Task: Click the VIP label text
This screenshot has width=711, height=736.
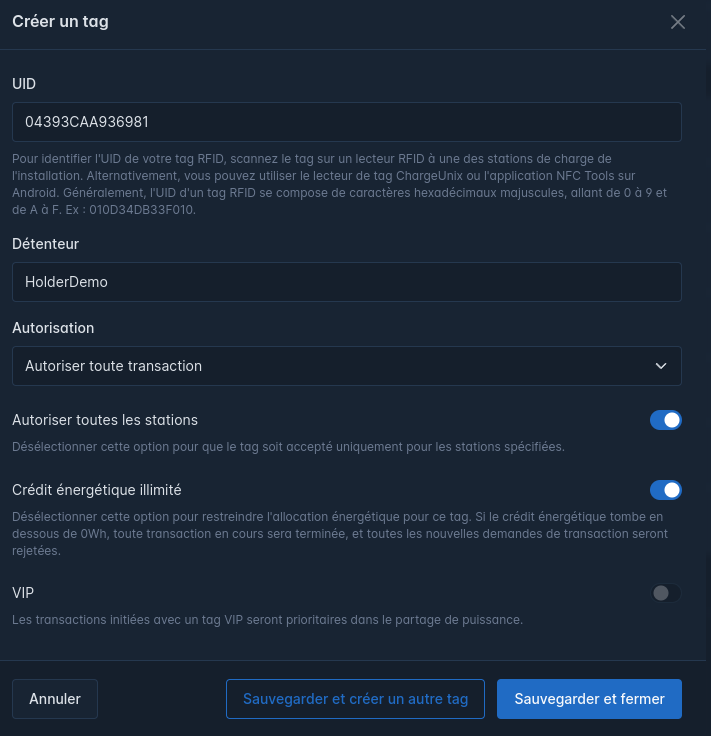Action: click(23, 593)
